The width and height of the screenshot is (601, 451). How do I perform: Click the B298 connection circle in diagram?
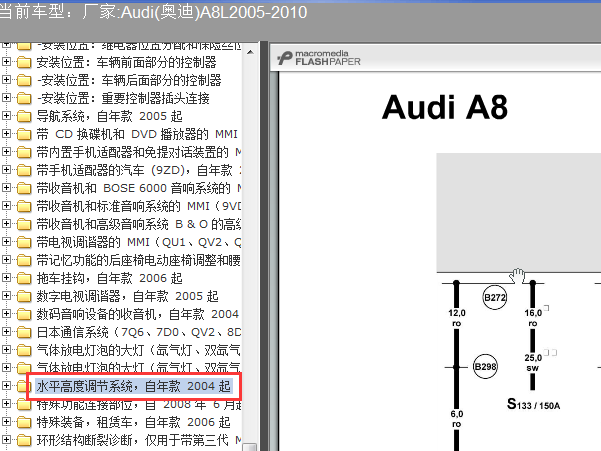(485, 366)
